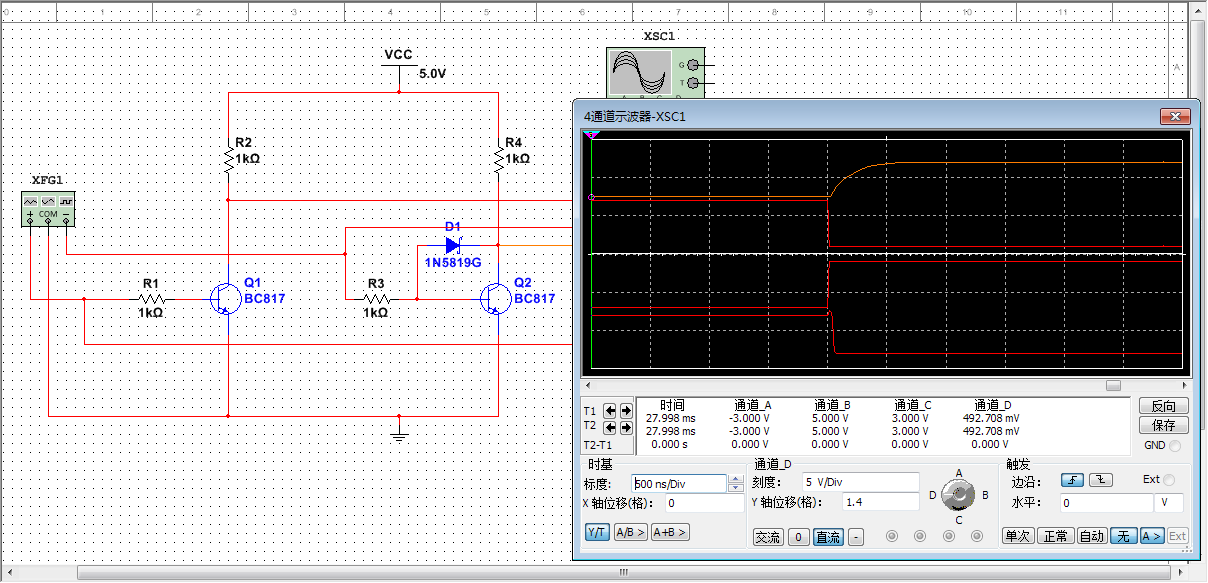The image size is (1208, 583).
Task: Select first channel terminal radio indicator
Action: (892, 537)
